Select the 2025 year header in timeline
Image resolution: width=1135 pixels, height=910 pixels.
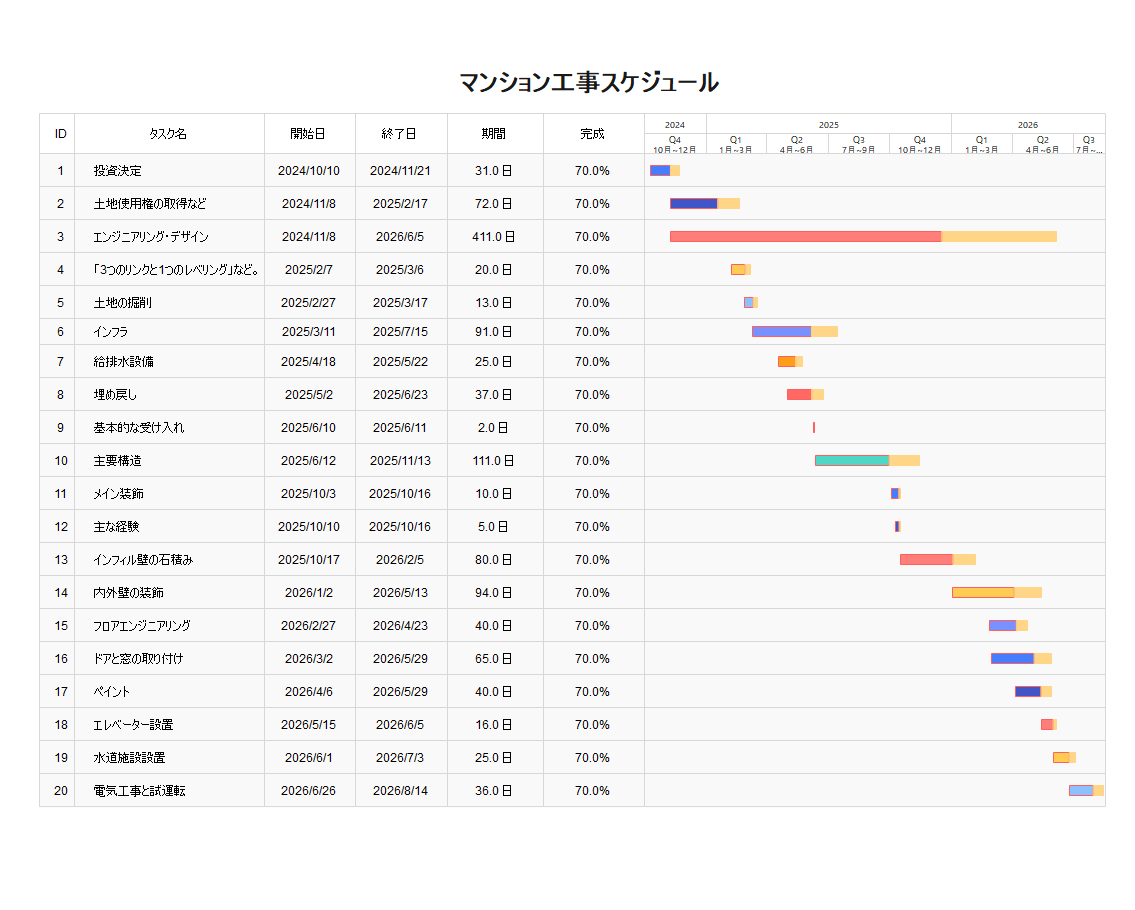point(828,124)
